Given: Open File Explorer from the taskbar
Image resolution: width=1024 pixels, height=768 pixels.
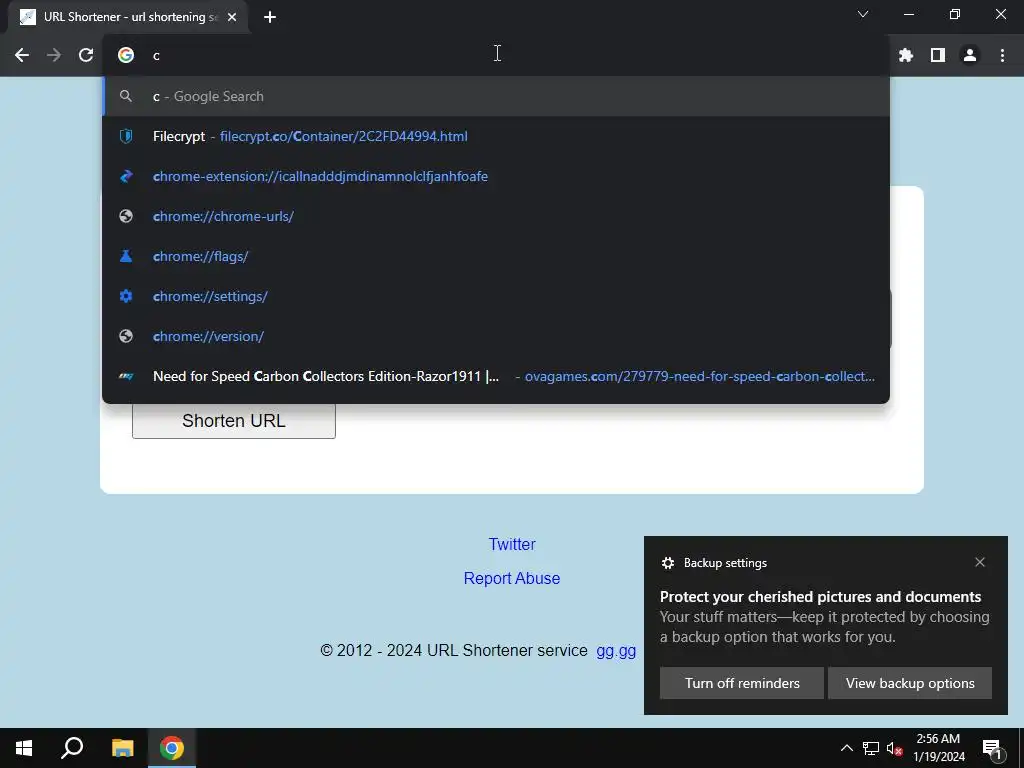Looking at the screenshot, I should point(122,748).
